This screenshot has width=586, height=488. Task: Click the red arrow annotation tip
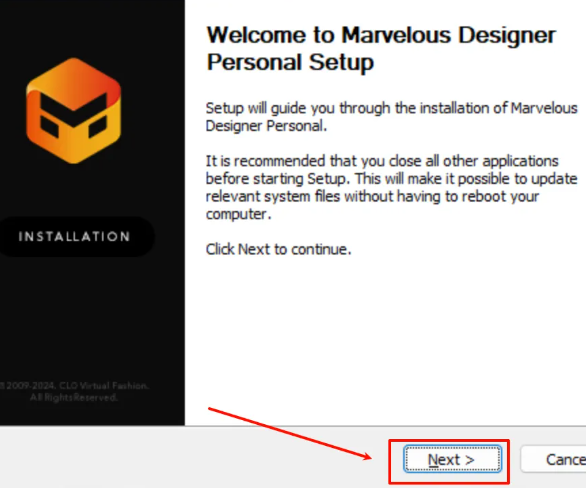pyautogui.click(x=370, y=457)
